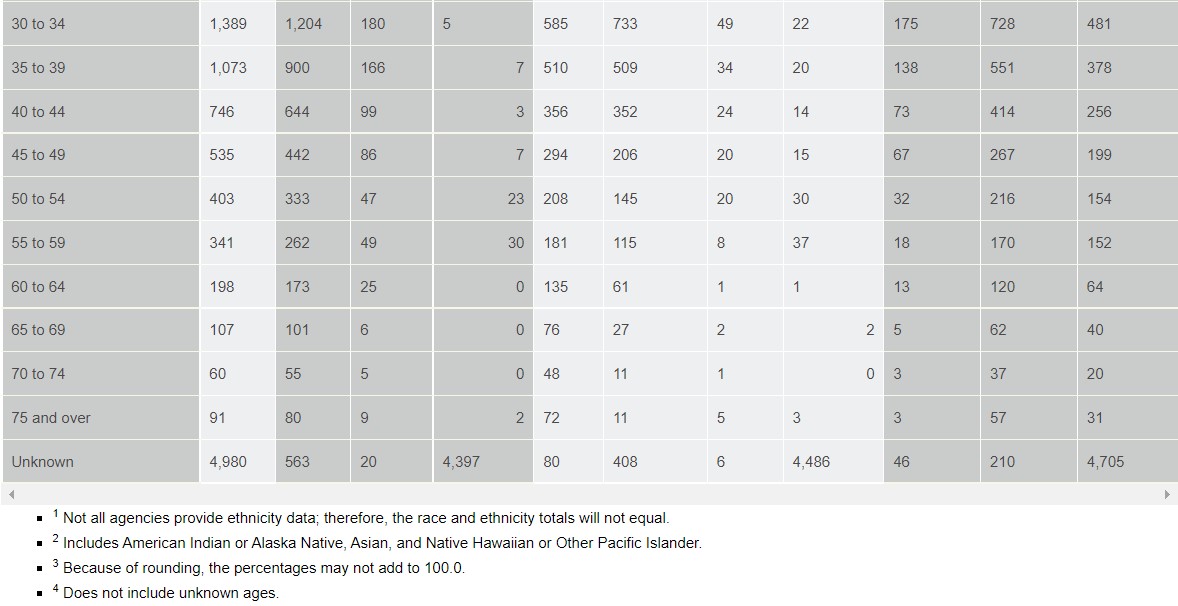This screenshot has width=1178, height=606.
Task: Select the '50 to 54' row label
Action: [x=101, y=199]
